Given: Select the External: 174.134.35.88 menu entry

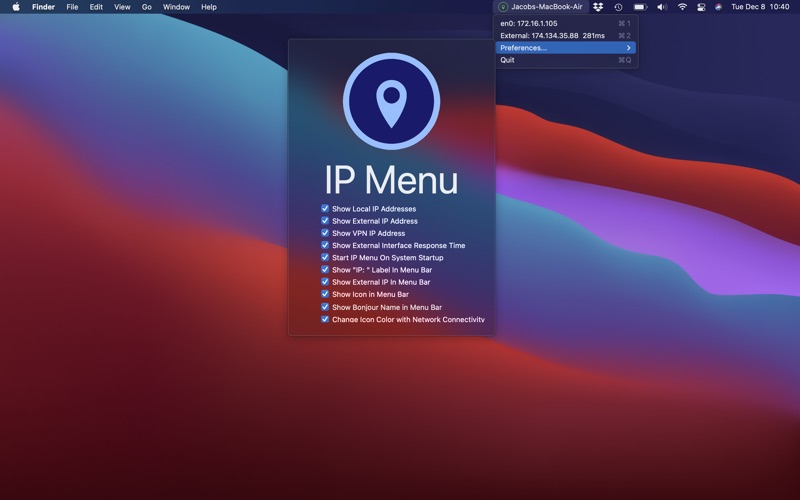Looking at the screenshot, I should point(566,36).
